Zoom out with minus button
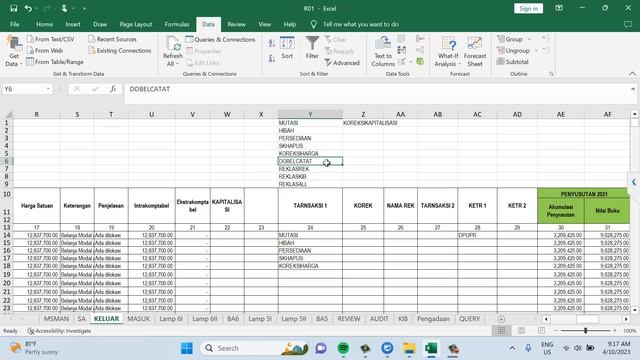This screenshot has width=640, height=360. [x=555, y=331]
